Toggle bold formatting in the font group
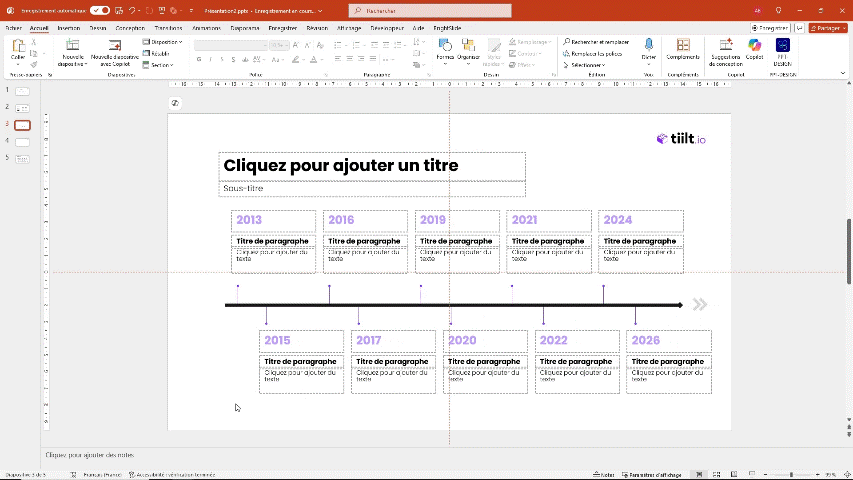 tap(199, 60)
